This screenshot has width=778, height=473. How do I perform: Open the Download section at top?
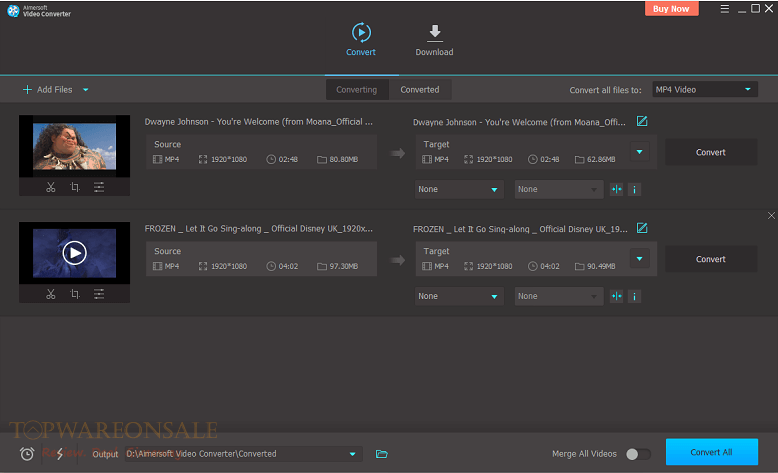pyautogui.click(x=434, y=40)
